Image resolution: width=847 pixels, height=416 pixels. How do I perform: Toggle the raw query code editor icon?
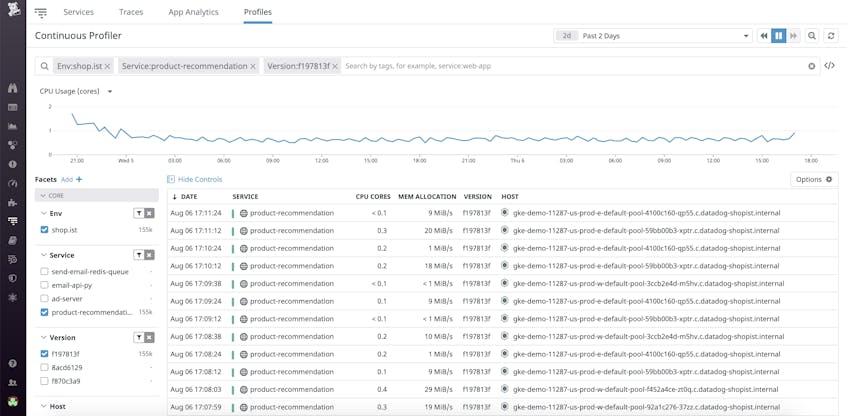pyautogui.click(x=829, y=66)
